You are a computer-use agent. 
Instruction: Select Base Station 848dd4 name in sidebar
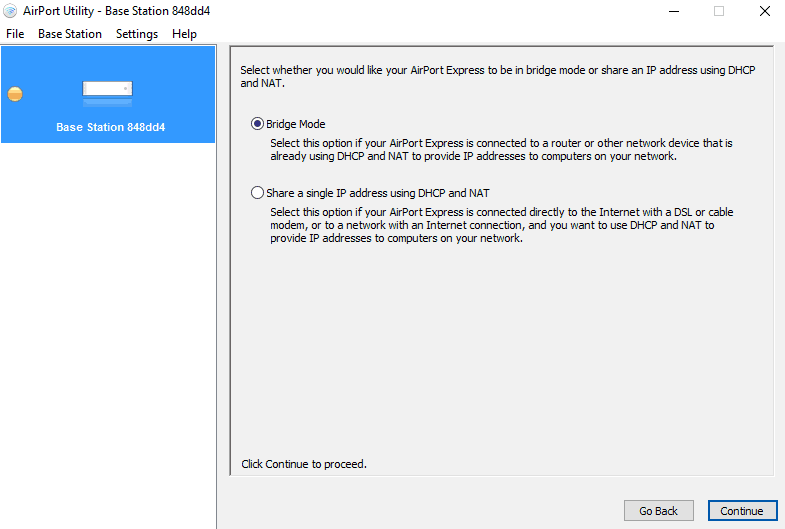point(110,128)
